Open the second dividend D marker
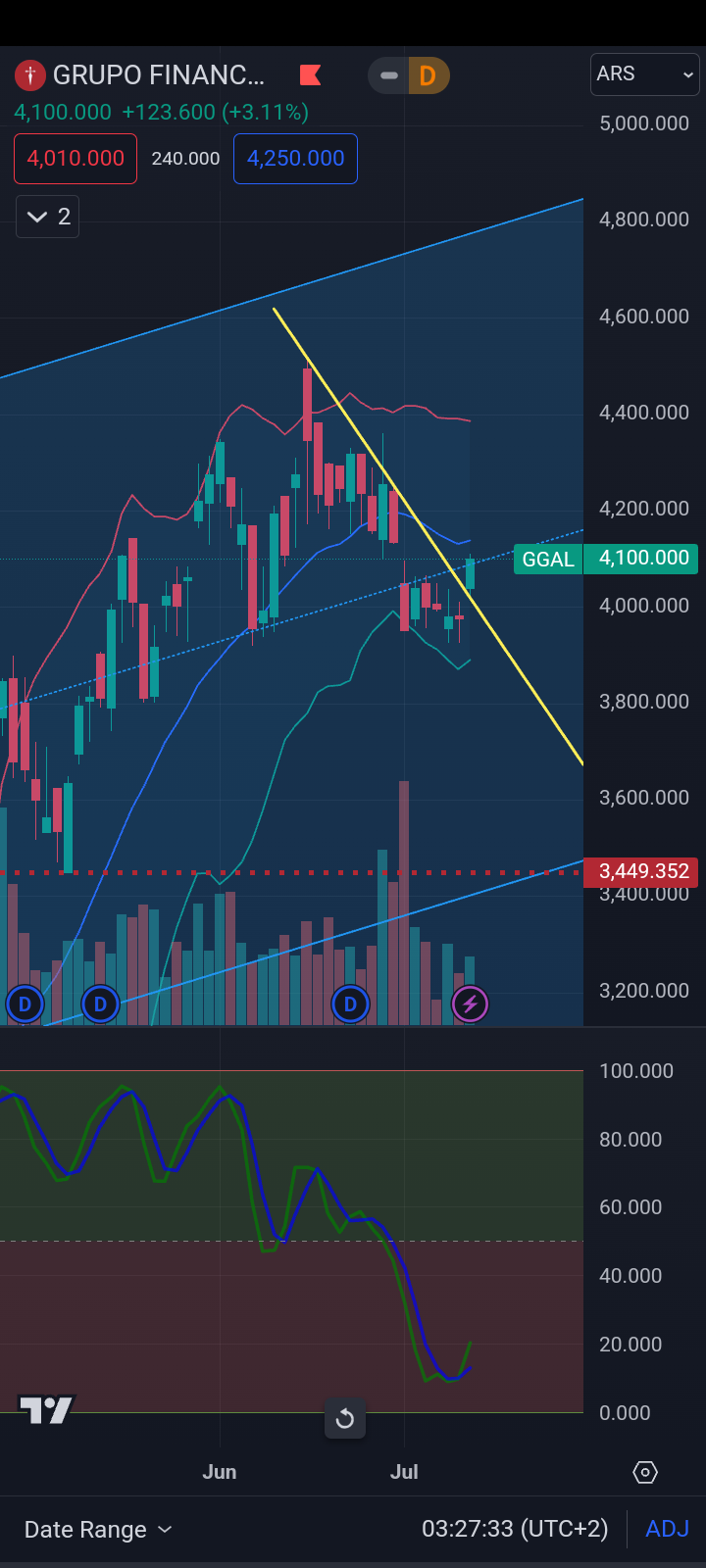The image size is (706, 1568). (x=100, y=1004)
